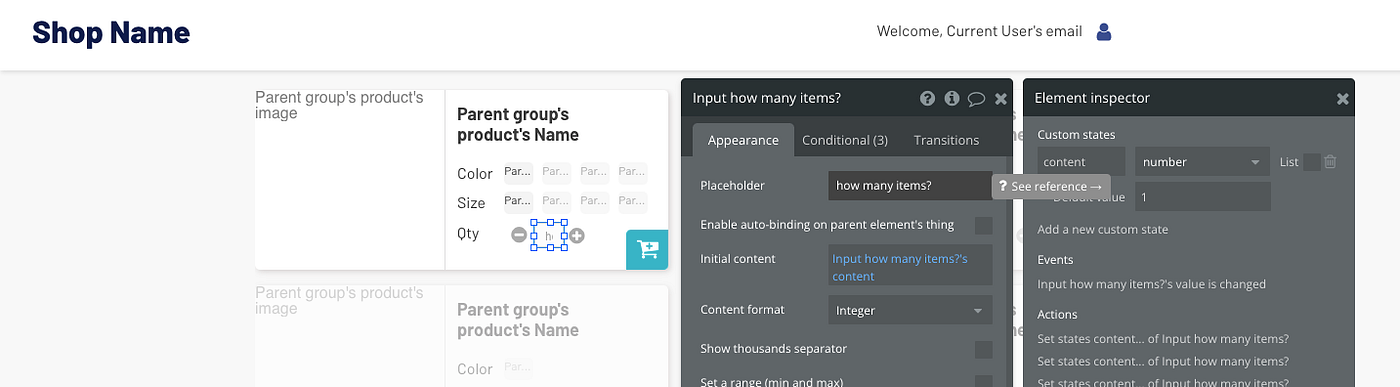
Task: Click the add-to-cart icon button
Action: (647, 249)
